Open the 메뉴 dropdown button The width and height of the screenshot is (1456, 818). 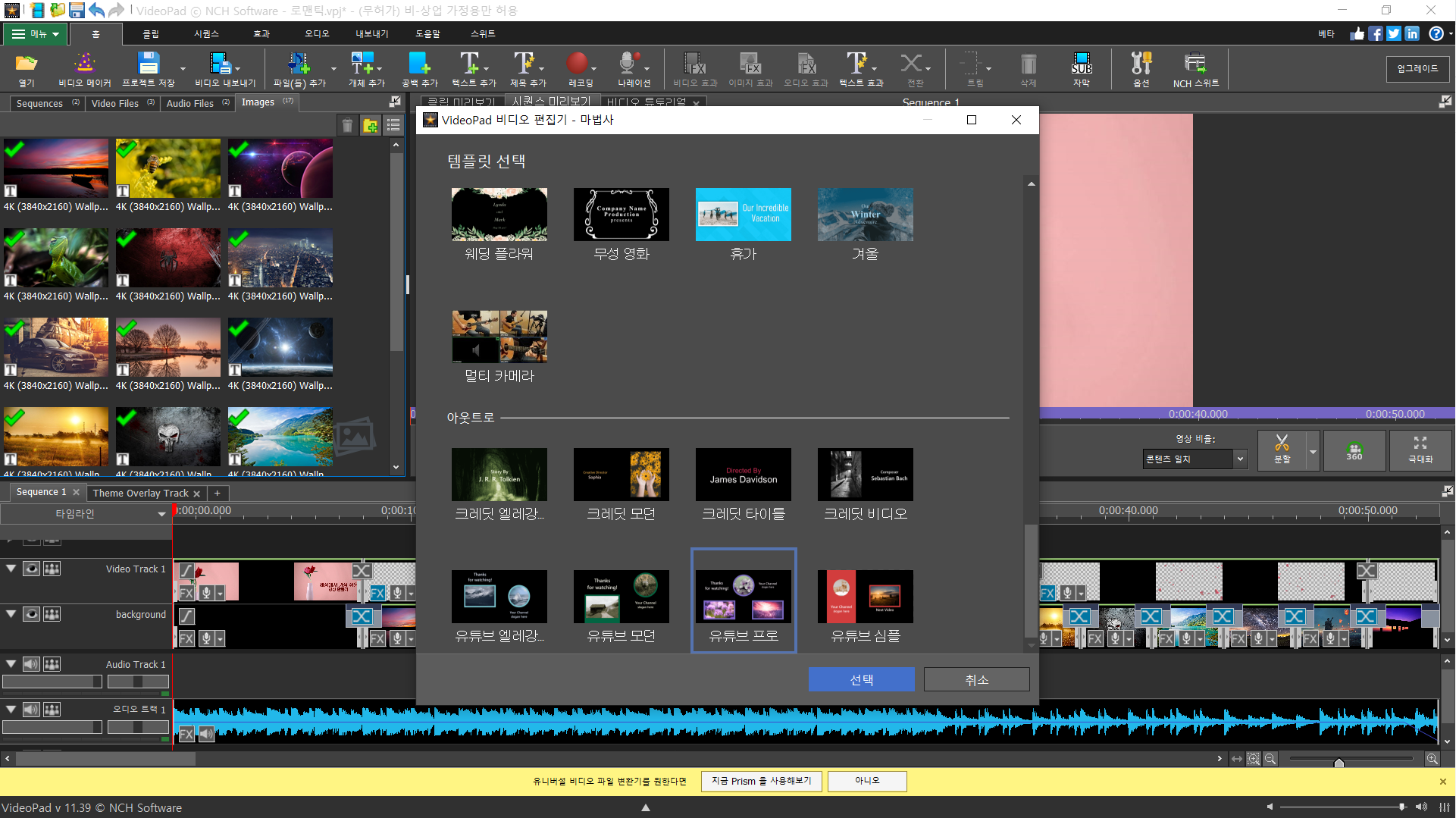35,33
